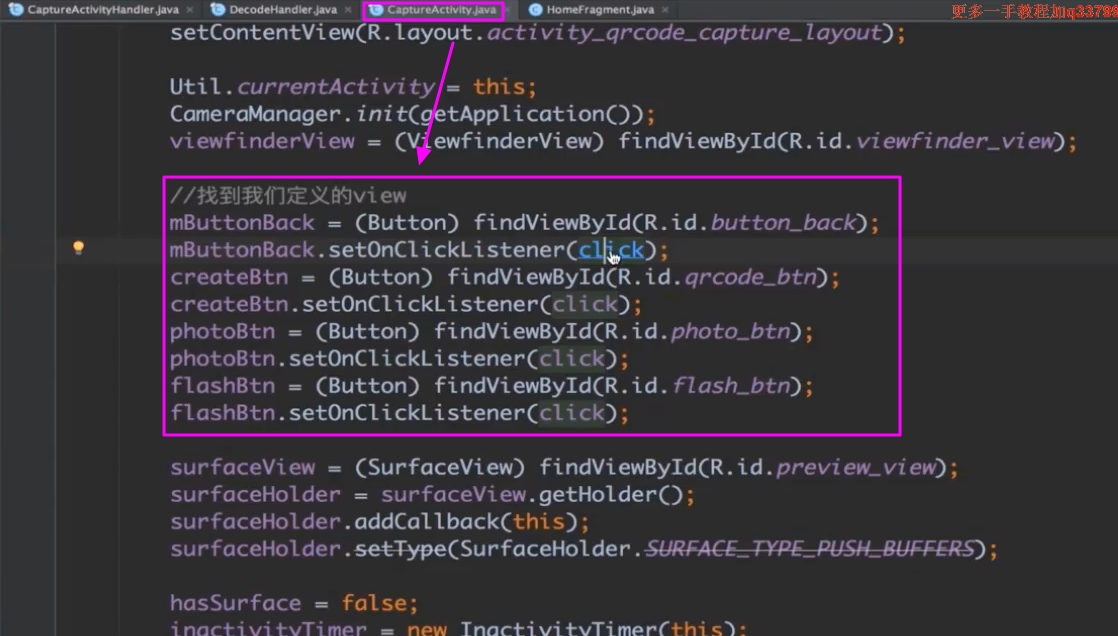Select the CaptureActivity.java tab
The image size is (1118, 636).
(x=441, y=9)
